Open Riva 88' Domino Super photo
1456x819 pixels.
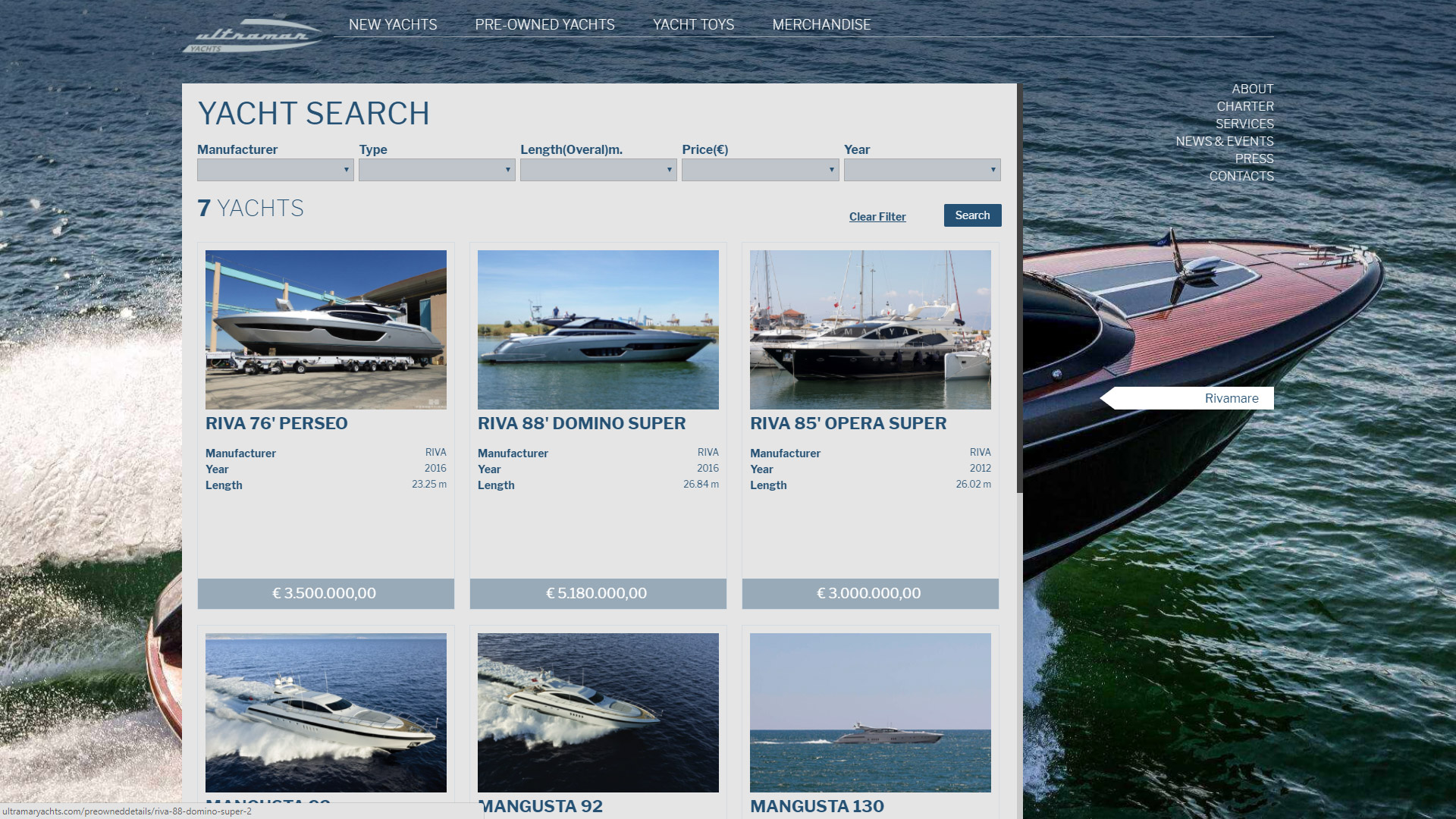[x=598, y=330]
